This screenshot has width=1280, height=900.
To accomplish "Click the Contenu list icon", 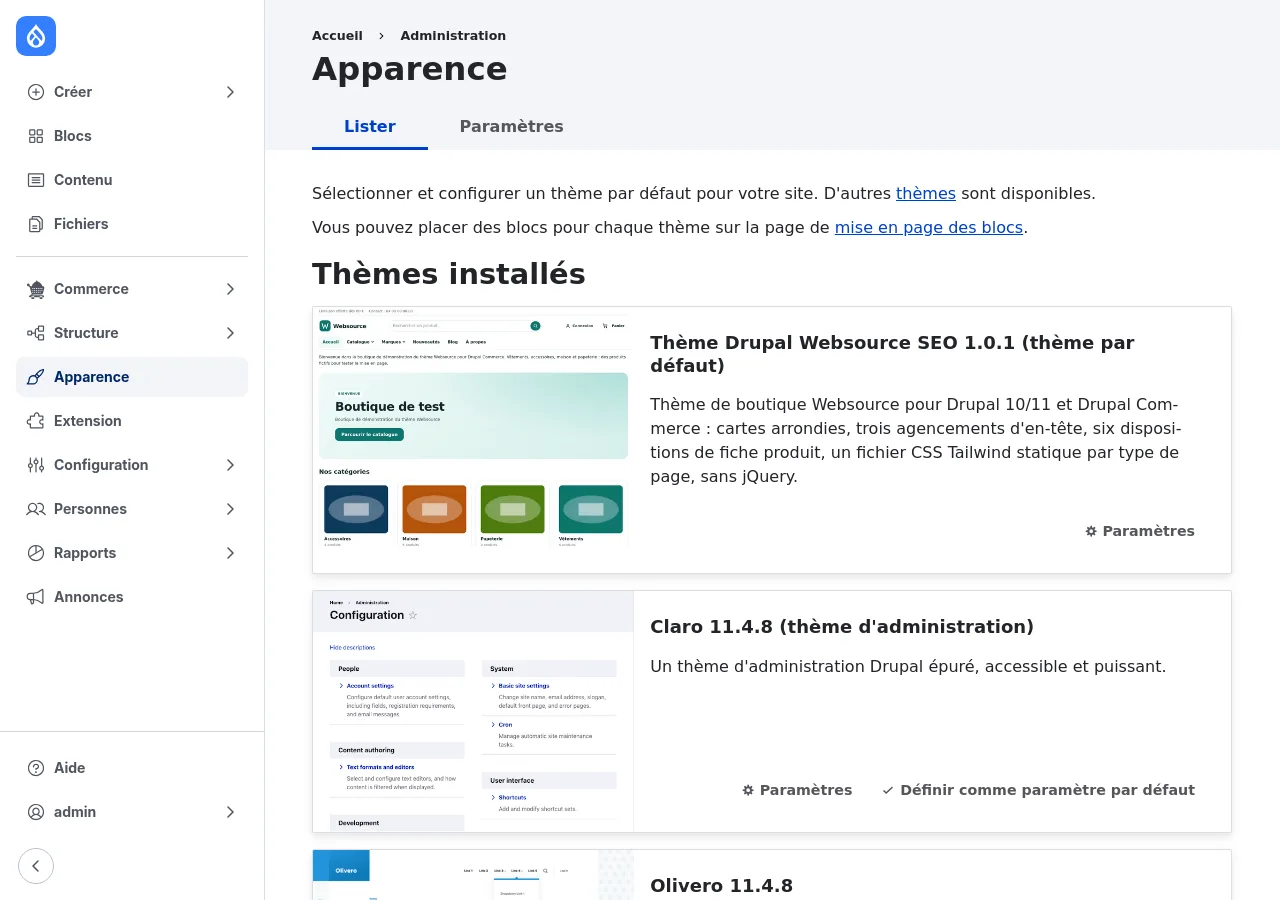I will coord(36,180).
